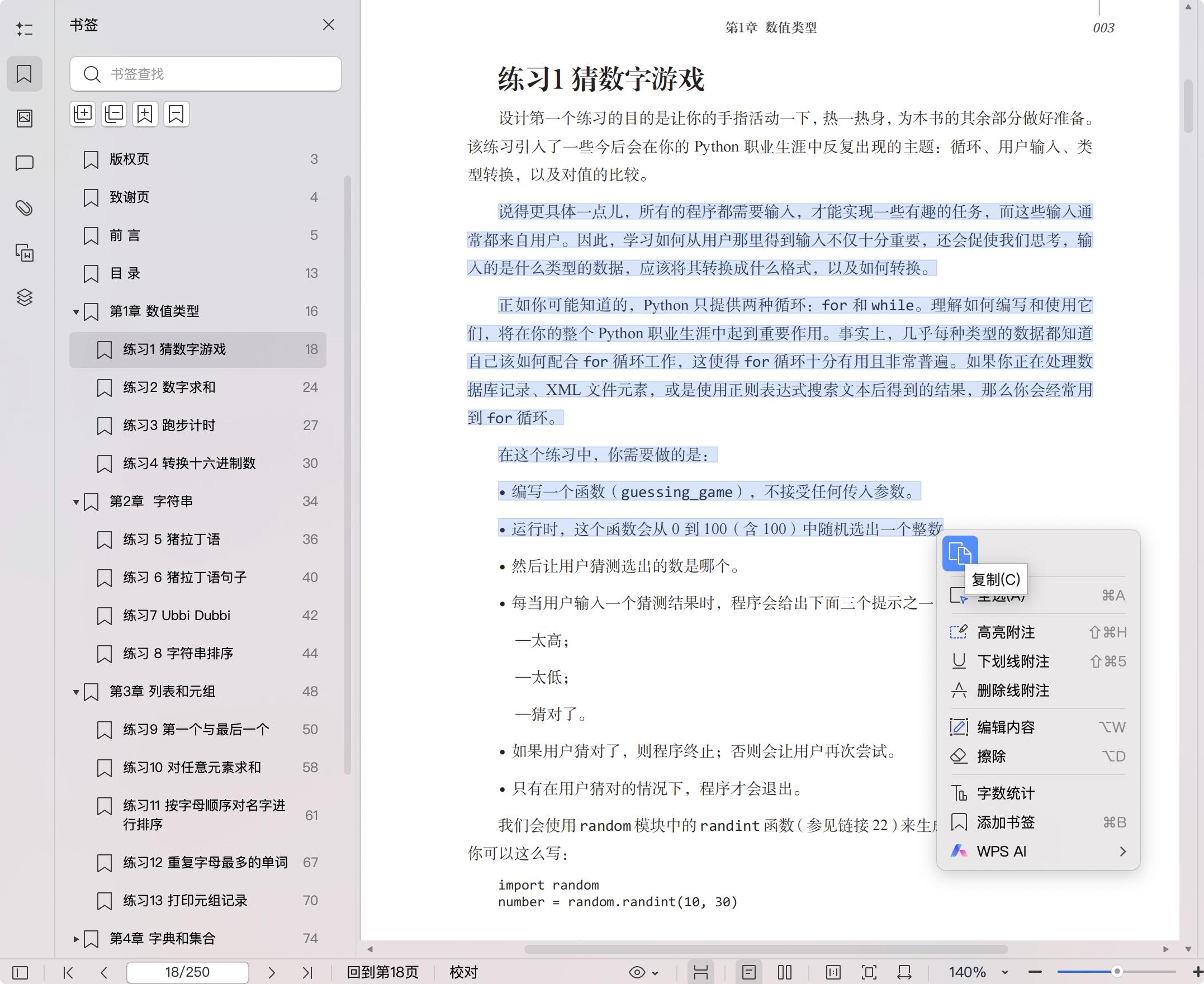
Task: Open the attachments paperclip icon
Action: point(25,208)
